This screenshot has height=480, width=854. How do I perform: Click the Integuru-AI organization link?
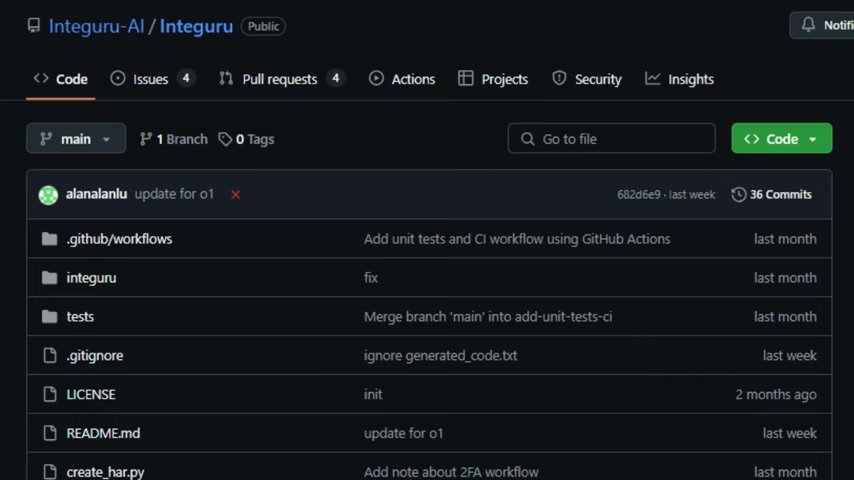96,26
